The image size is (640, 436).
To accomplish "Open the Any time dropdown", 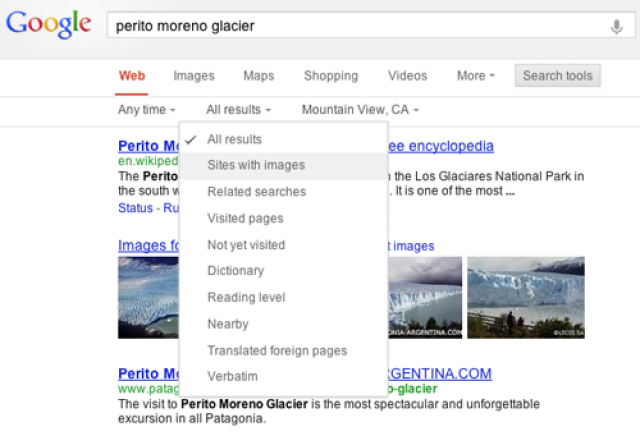I will (147, 110).
